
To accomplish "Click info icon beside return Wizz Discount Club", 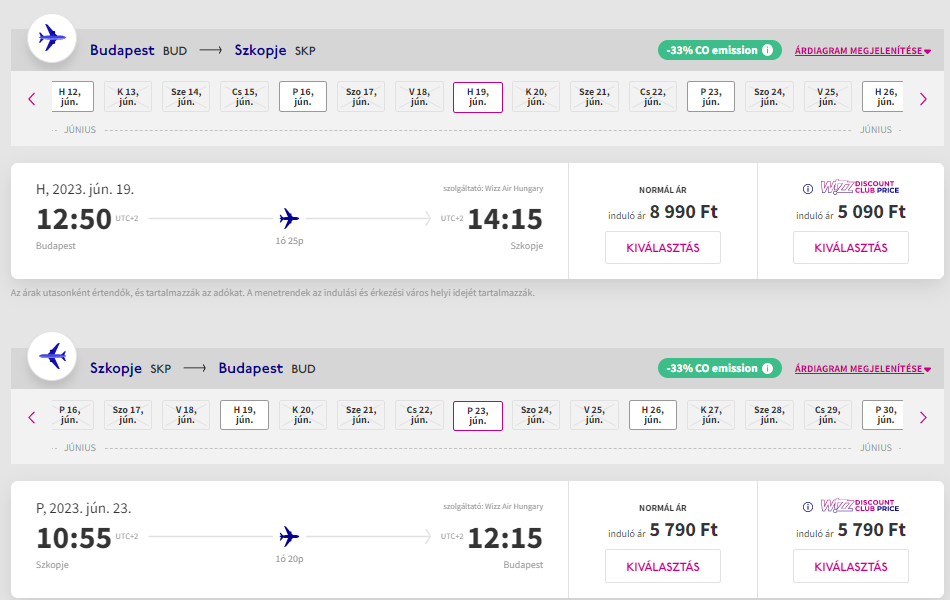I will click(x=808, y=506).
